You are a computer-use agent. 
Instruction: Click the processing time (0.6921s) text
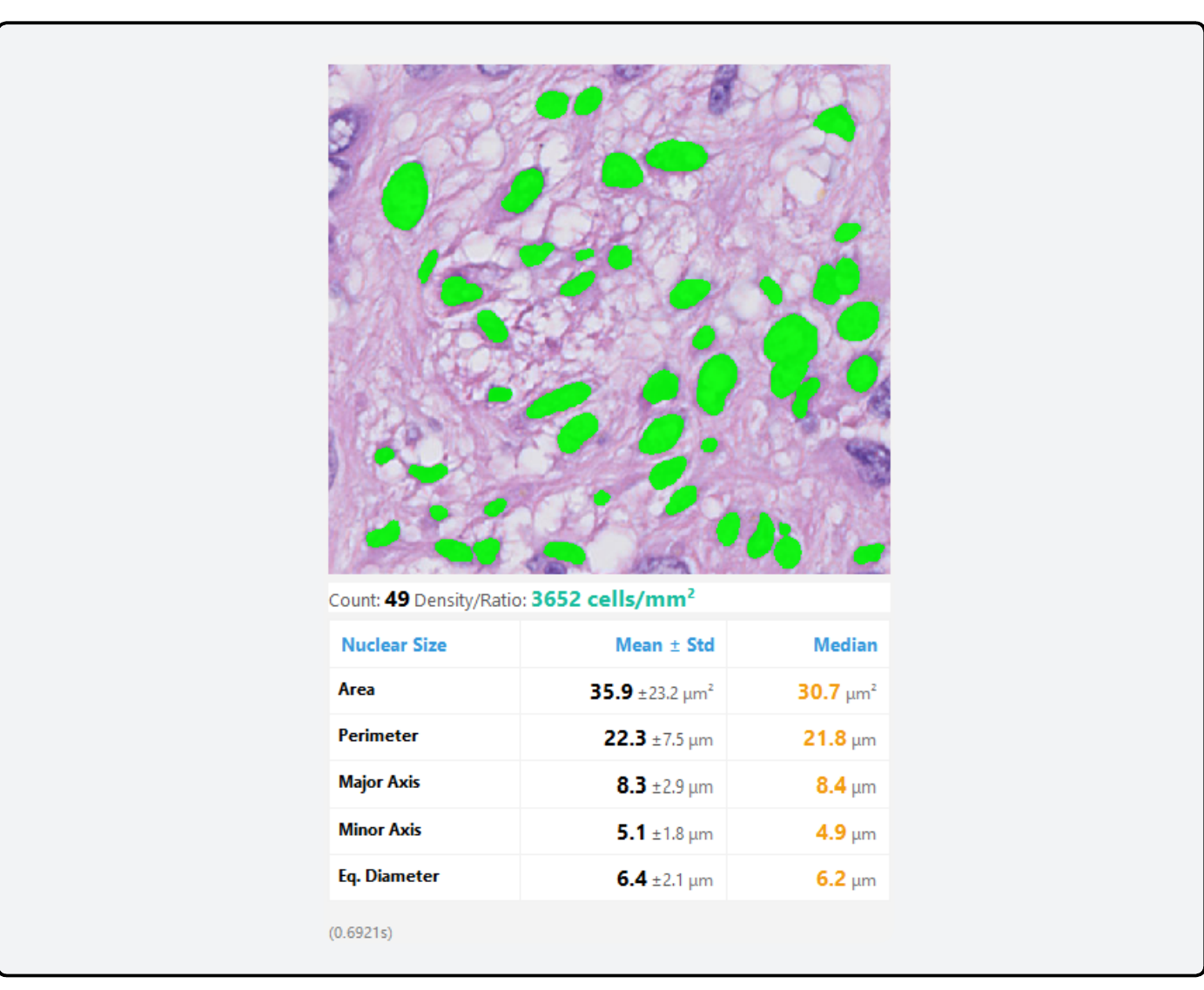(x=360, y=933)
